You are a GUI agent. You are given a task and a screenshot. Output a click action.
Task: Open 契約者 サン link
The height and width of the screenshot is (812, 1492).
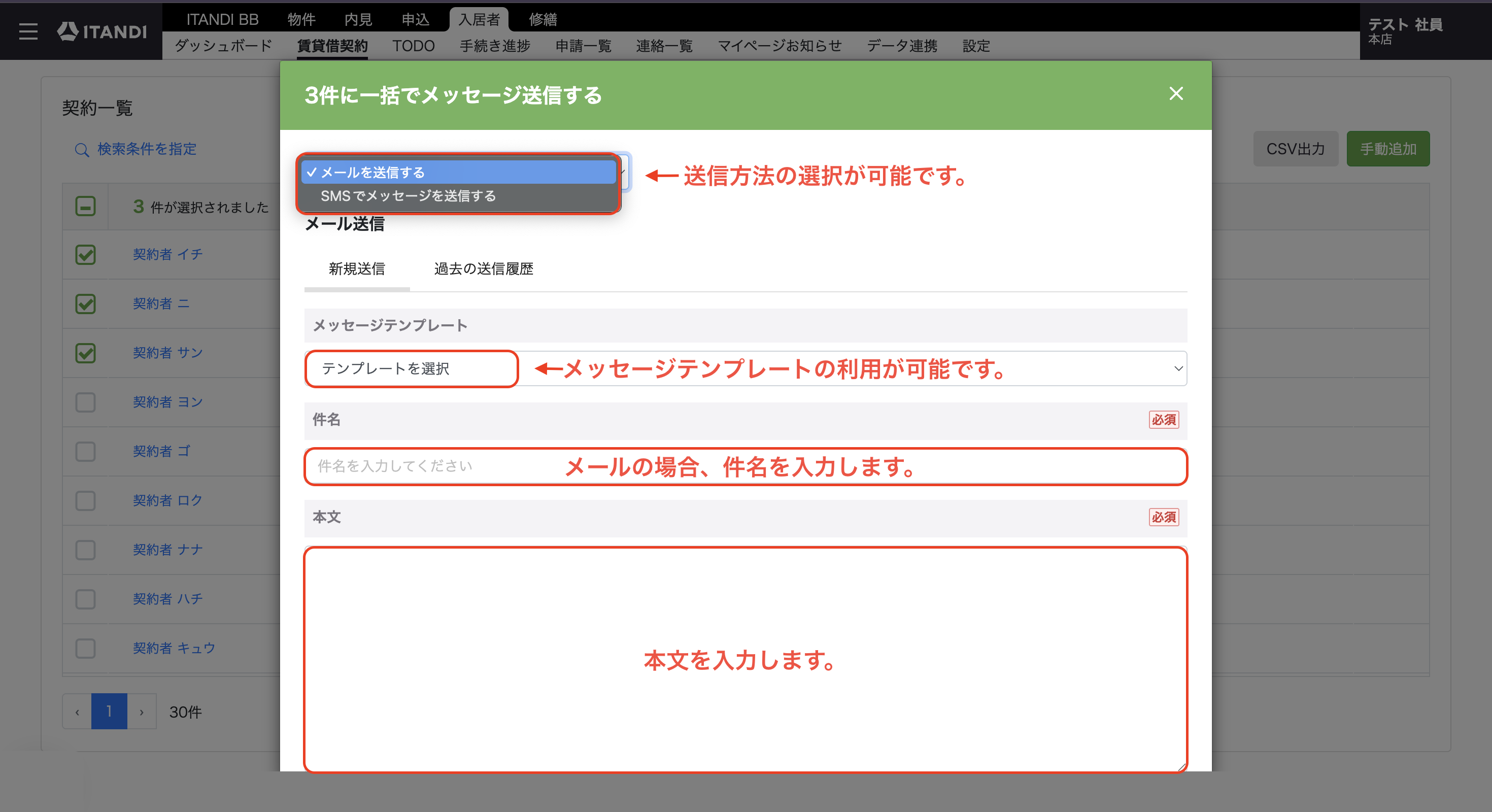click(168, 353)
